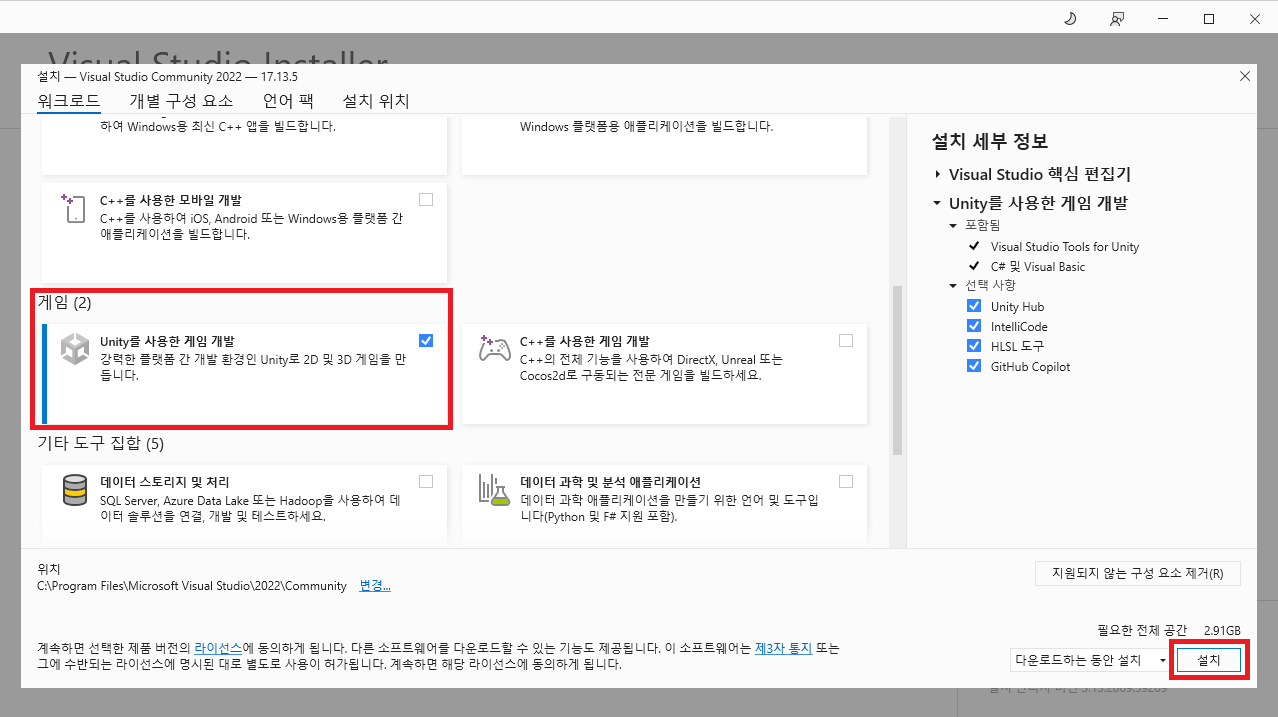Collapse Unity를 사용한 게임 개발 details section
Screen dimensions: 1278x717
pyautogui.click(x=938, y=203)
